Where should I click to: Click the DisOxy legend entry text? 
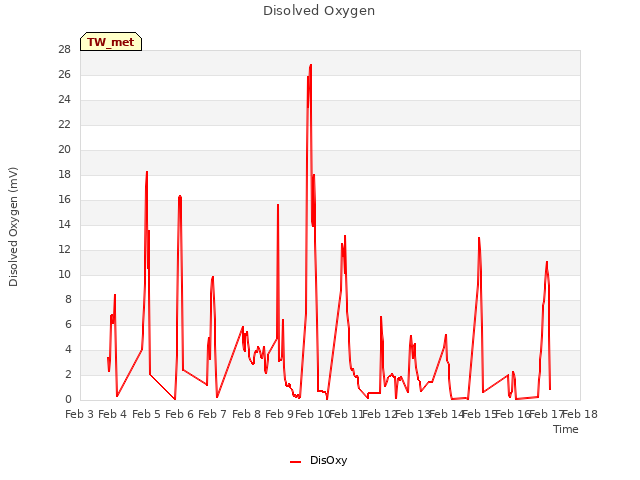click(328, 460)
